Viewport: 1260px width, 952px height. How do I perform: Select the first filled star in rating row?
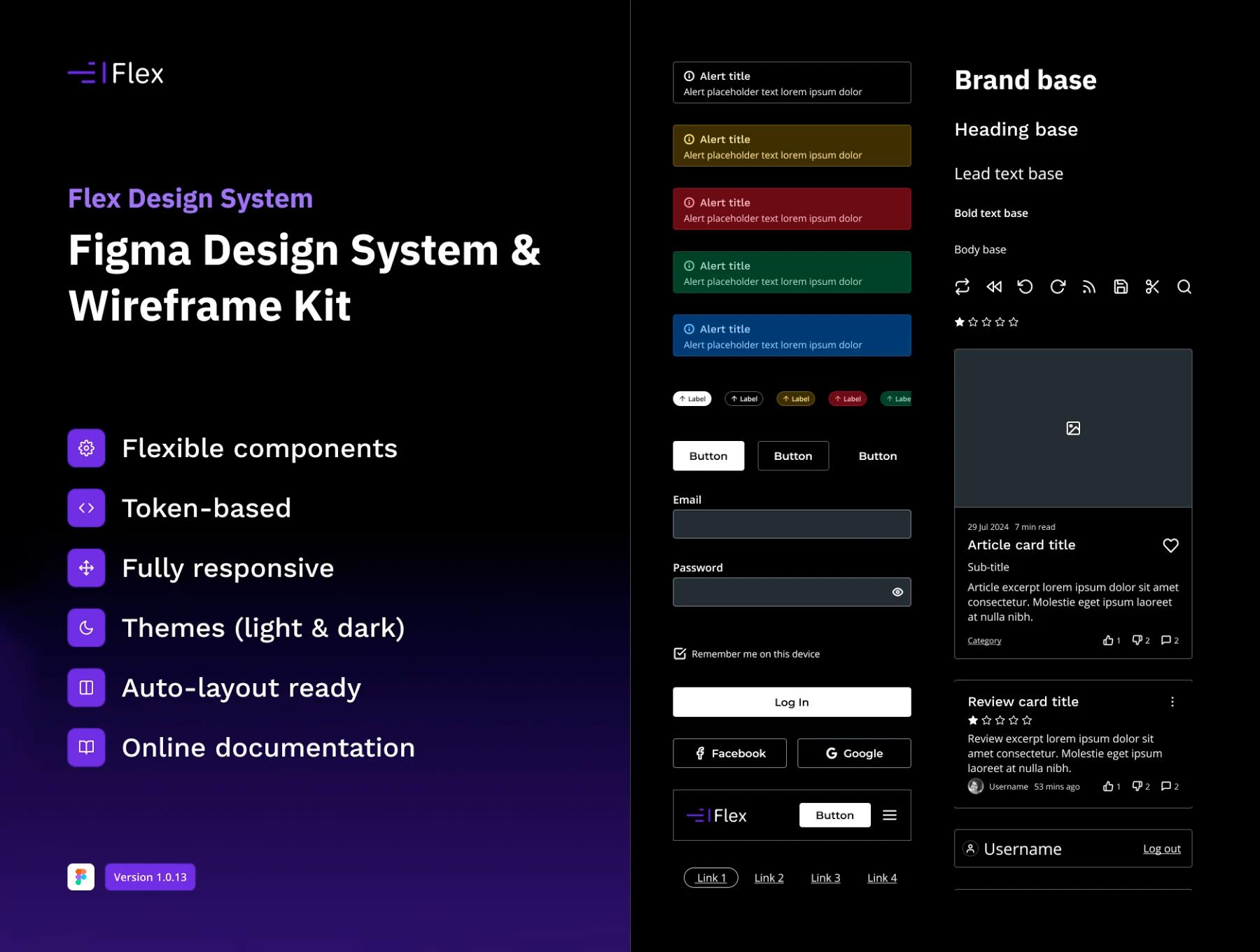(x=960, y=322)
